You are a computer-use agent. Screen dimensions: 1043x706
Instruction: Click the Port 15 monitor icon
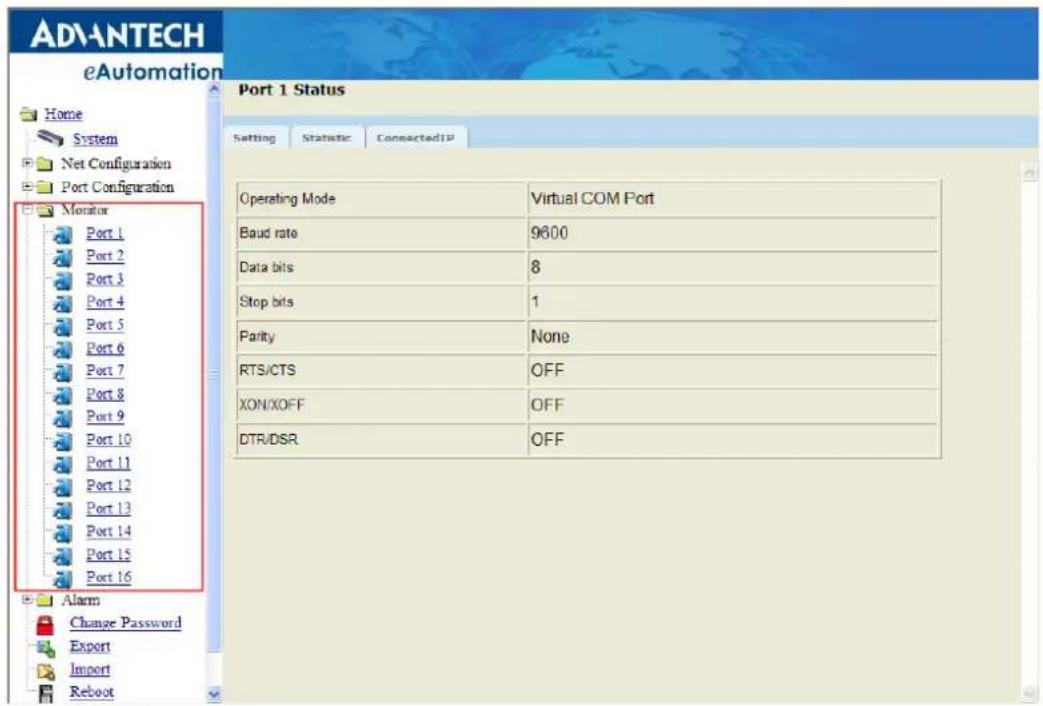[x=63, y=556]
